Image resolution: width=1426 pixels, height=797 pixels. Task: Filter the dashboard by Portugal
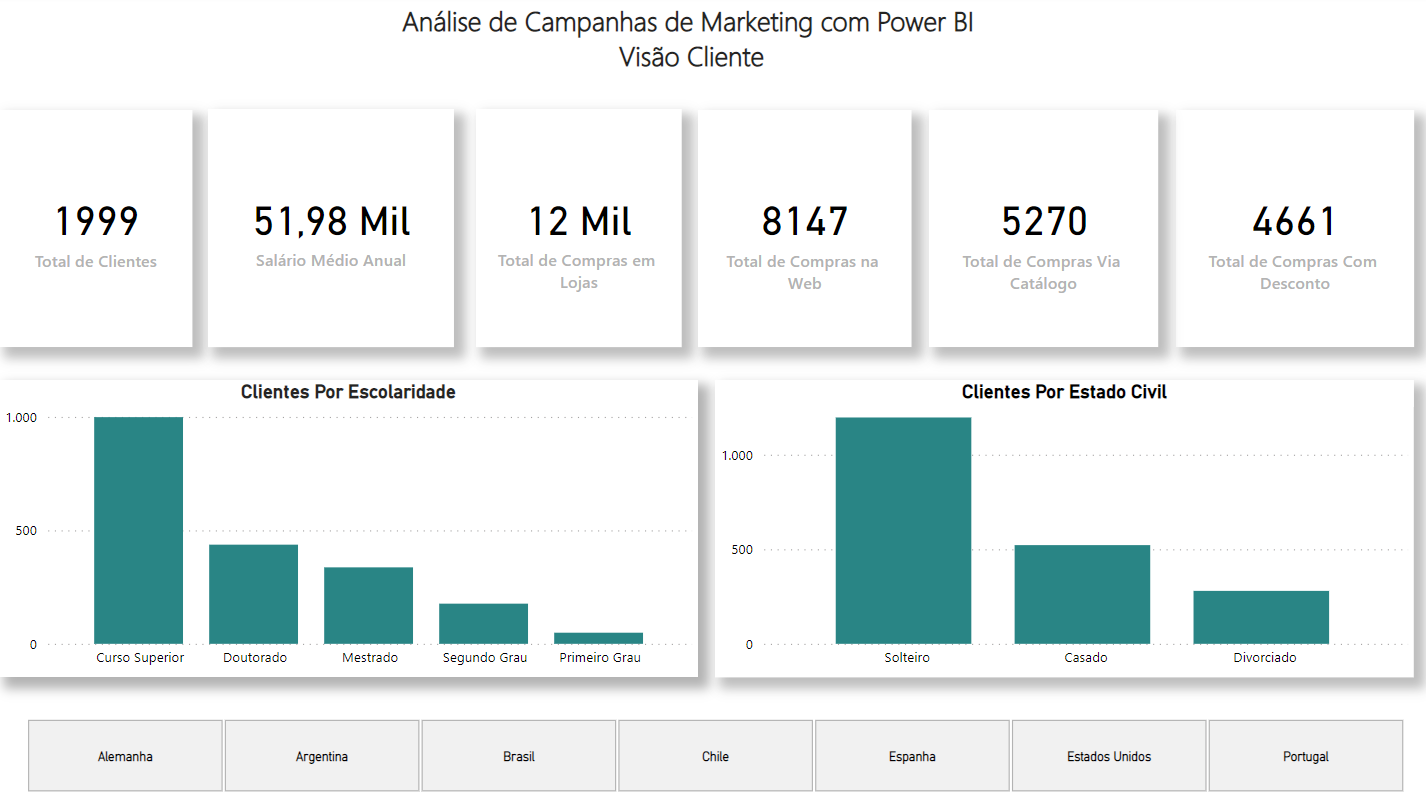(x=1306, y=756)
